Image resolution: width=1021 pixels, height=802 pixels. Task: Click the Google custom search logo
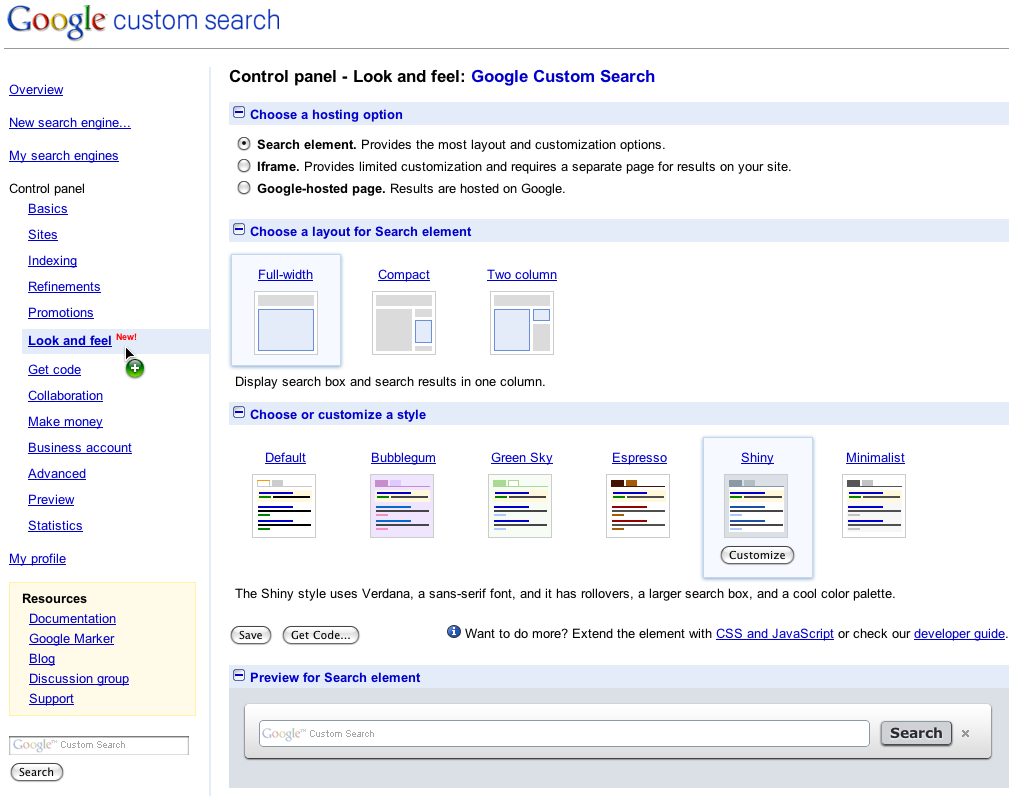(x=143, y=21)
